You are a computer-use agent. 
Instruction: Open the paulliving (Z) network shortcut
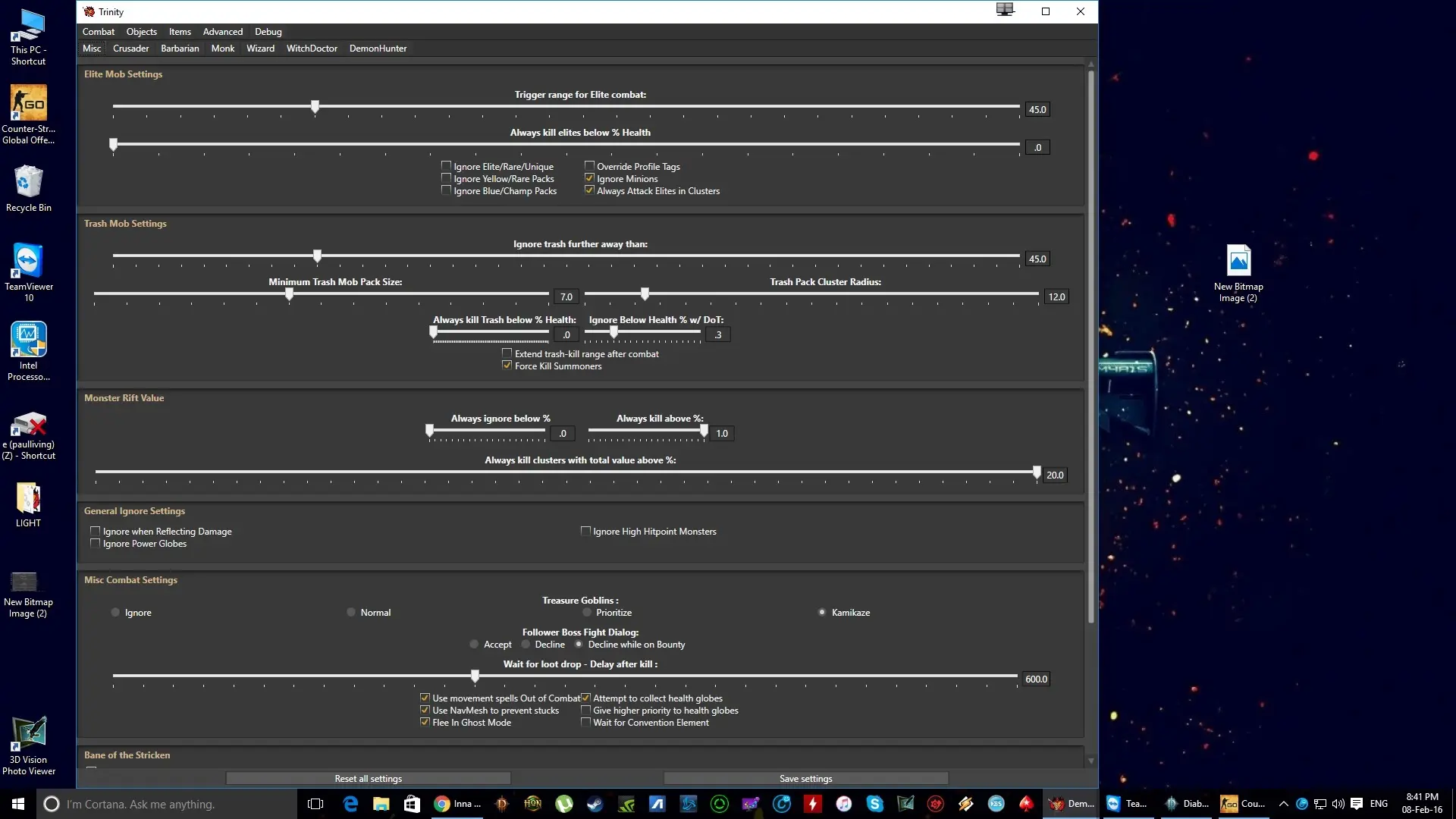coord(29,435)
